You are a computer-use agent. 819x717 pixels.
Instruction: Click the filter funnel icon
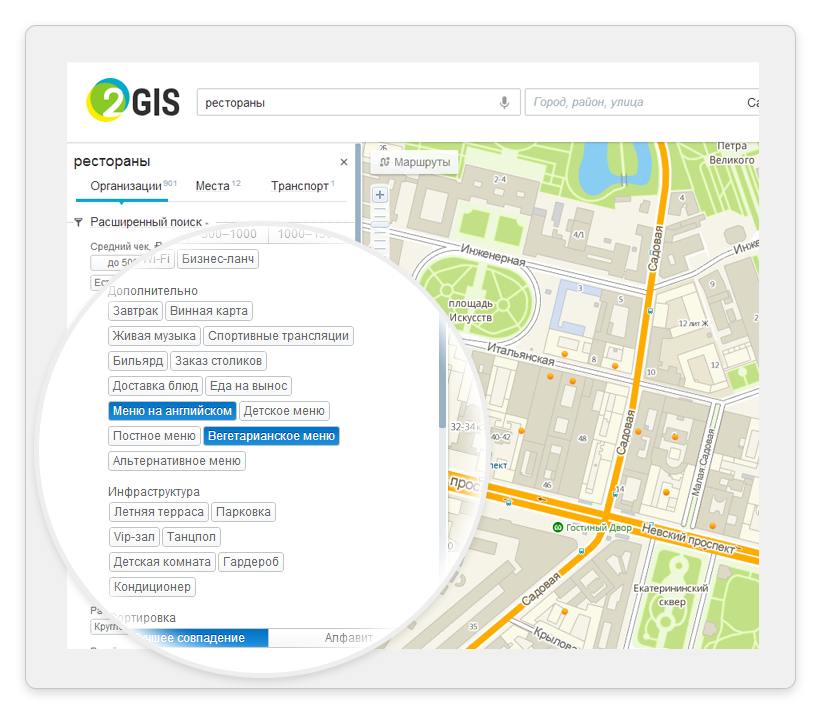78,222
